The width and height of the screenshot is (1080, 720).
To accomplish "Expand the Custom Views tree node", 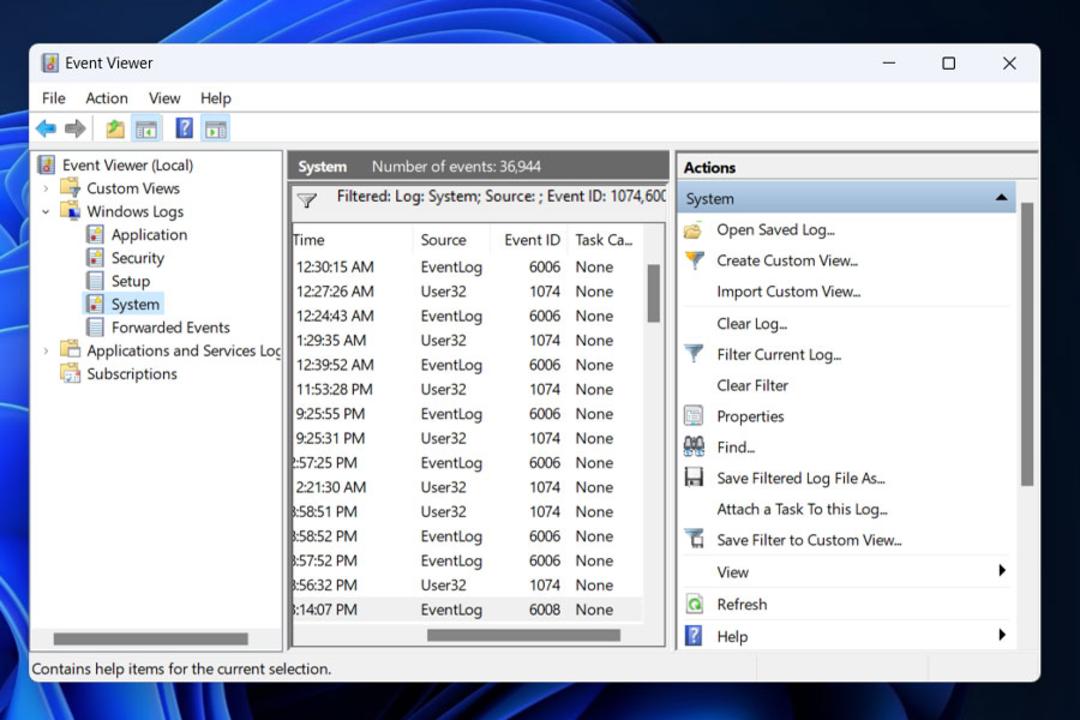I will pos(45,188).
